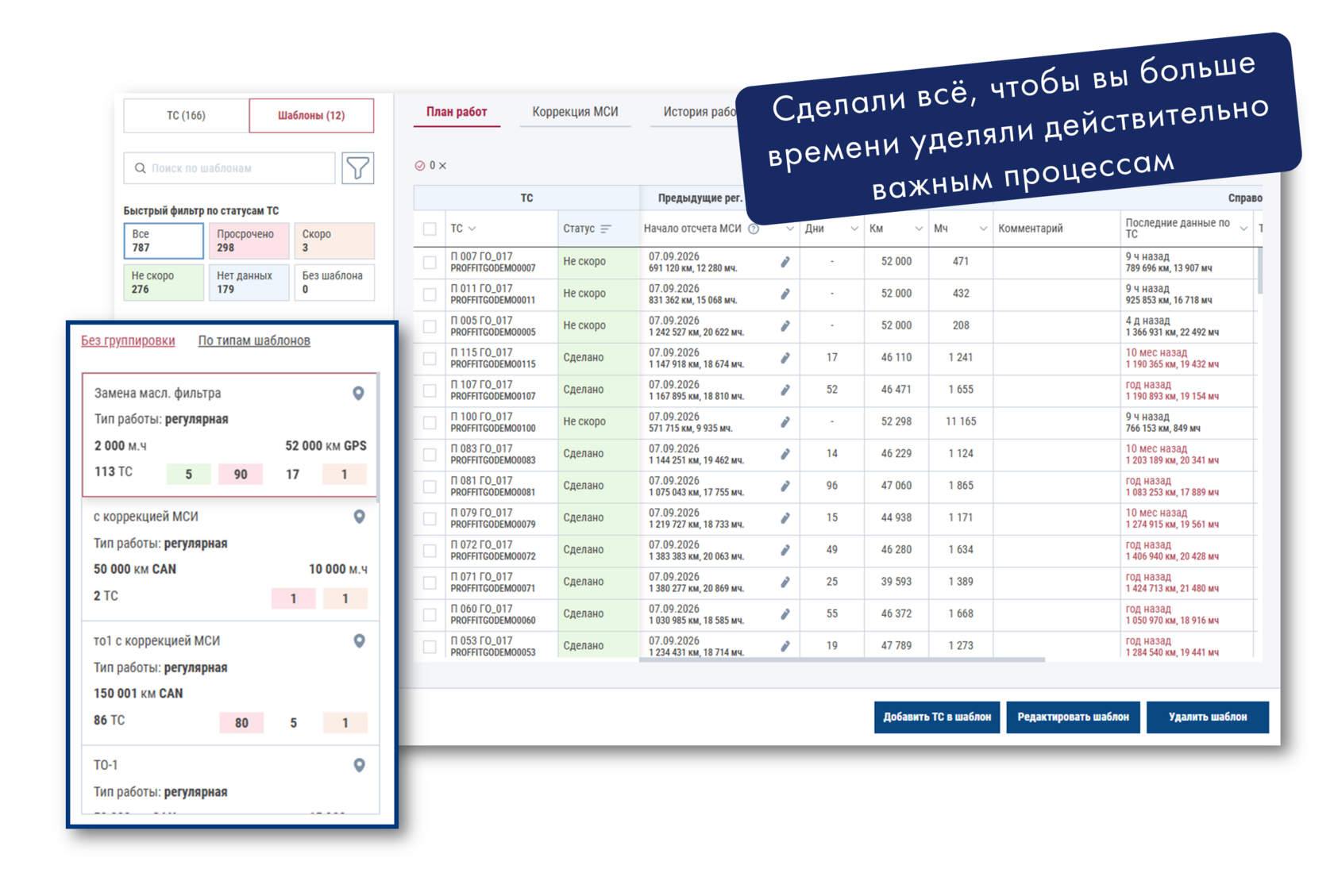This screenshot has height=896, width=1334.
Task: Click the Статус column sort icon
Action: [607, 229]
